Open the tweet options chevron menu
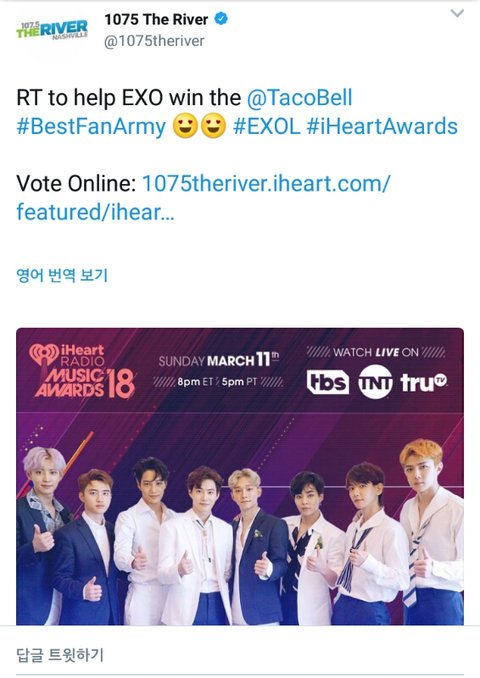This screenshot has height=678, width=480. tap(457, 13)
